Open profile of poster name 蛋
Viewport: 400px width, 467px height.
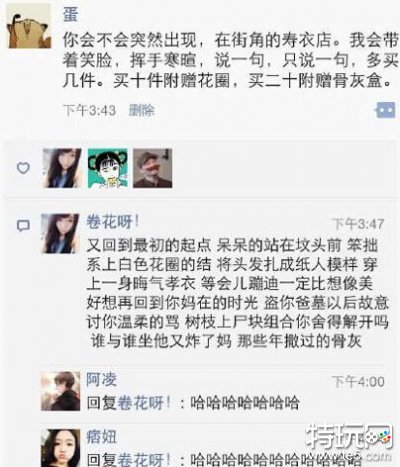[x=70, y=14]
